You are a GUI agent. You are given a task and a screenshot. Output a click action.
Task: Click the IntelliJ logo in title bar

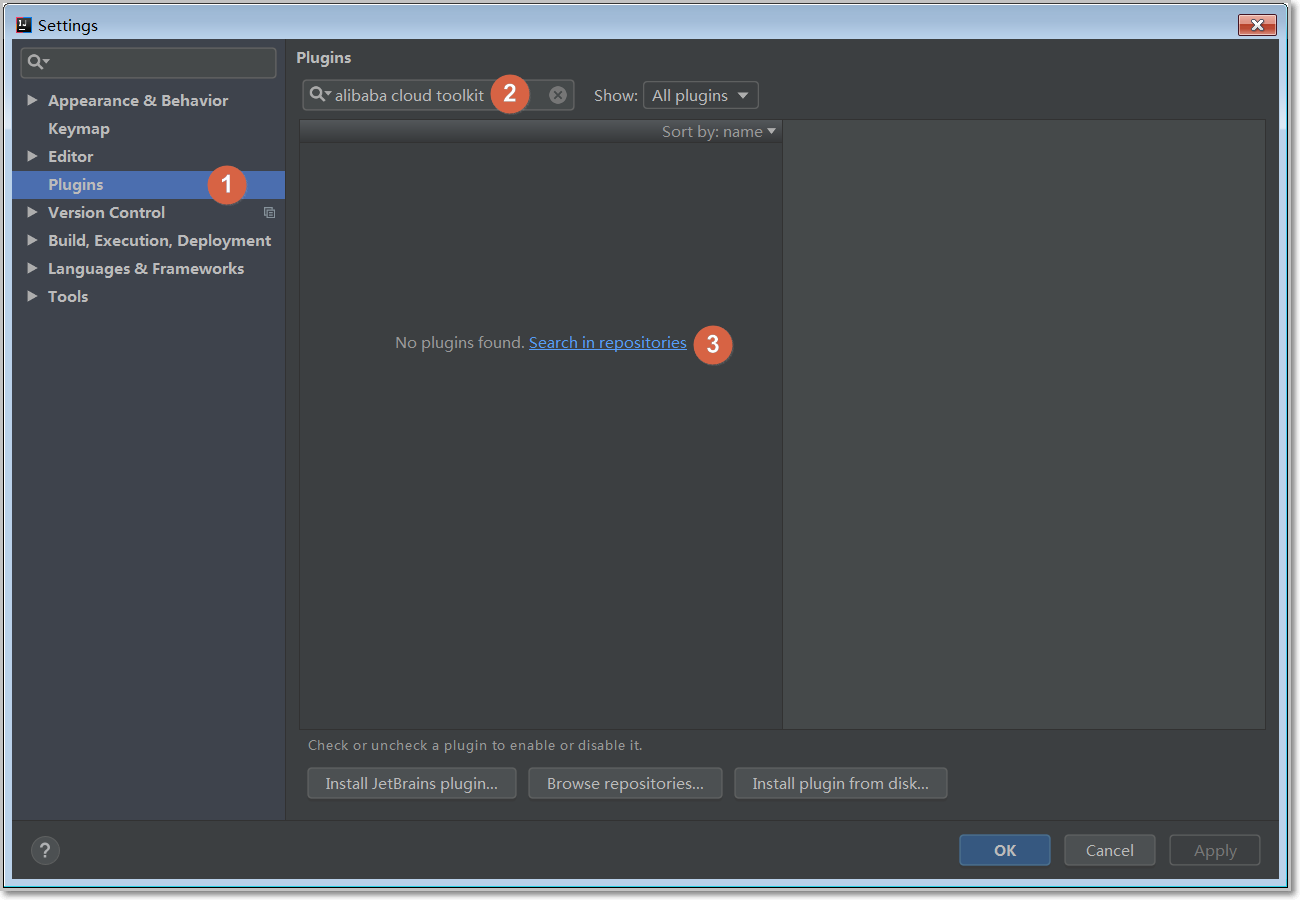click(24, 25)
